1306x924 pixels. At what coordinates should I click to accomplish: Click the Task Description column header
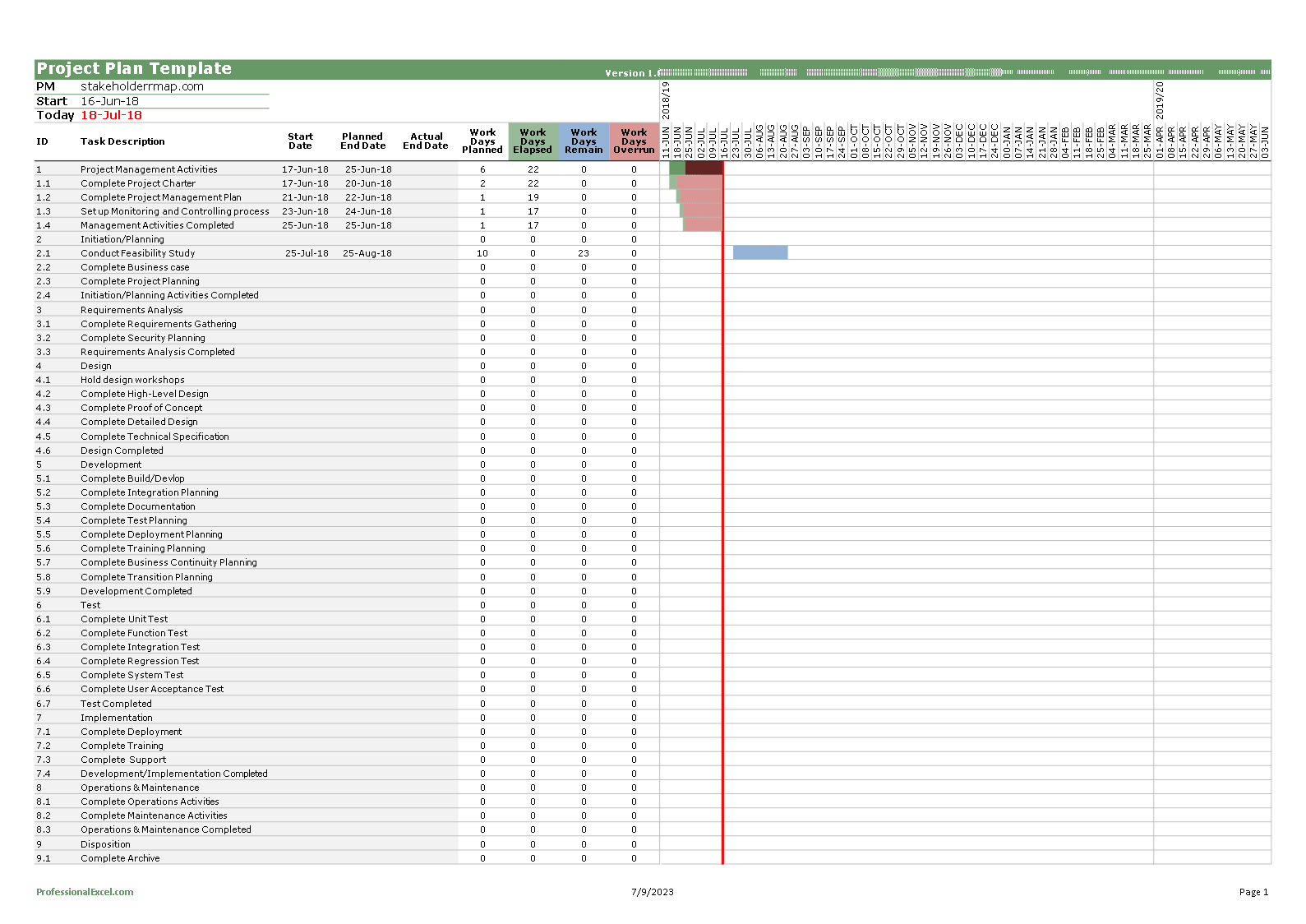click(122, 141)
